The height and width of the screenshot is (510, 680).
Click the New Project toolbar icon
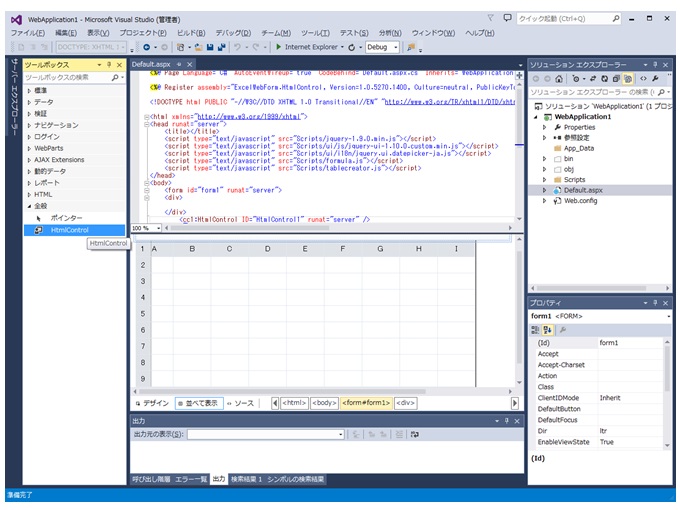click(x=180, y=47)
